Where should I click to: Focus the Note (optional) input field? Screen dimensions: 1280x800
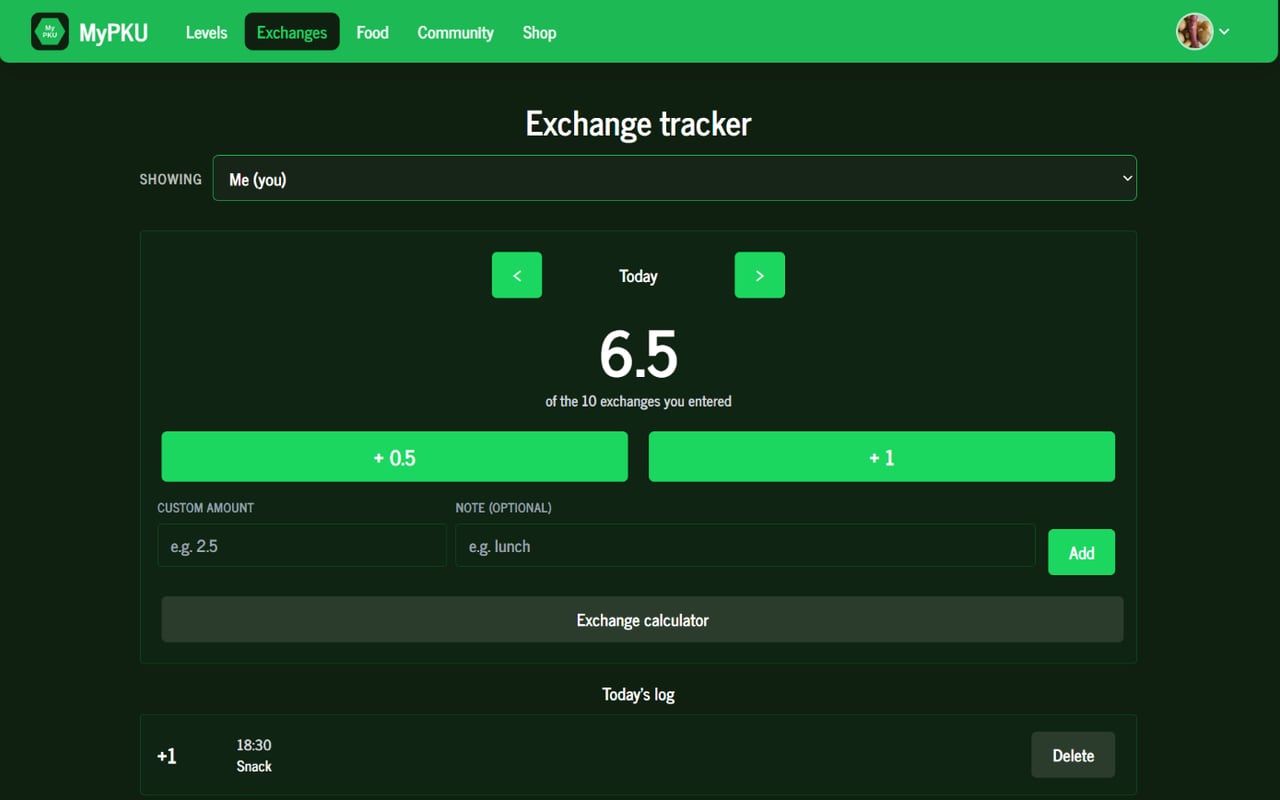tap(745, 546)
